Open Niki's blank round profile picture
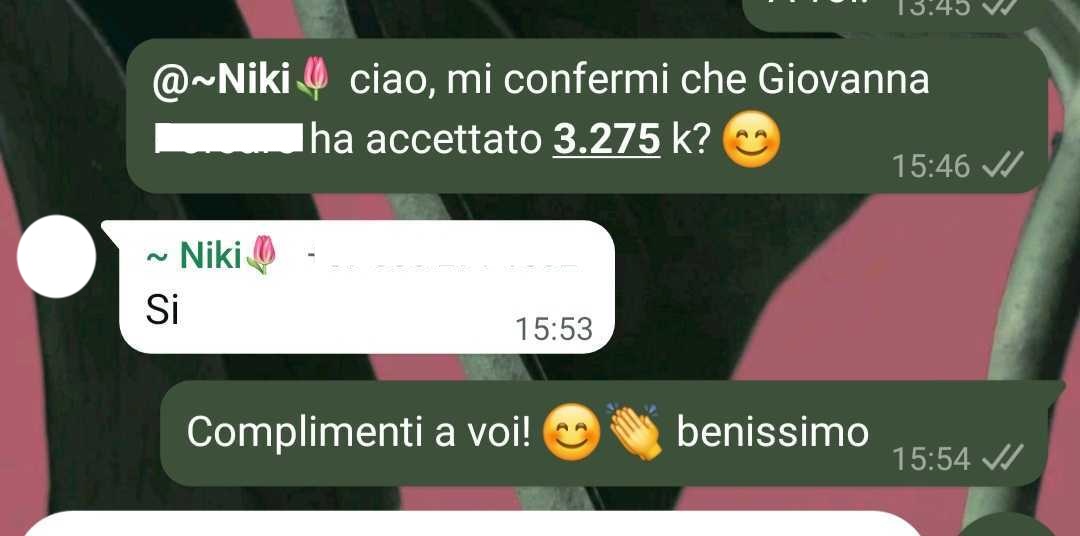 click(x=56, y=256)
